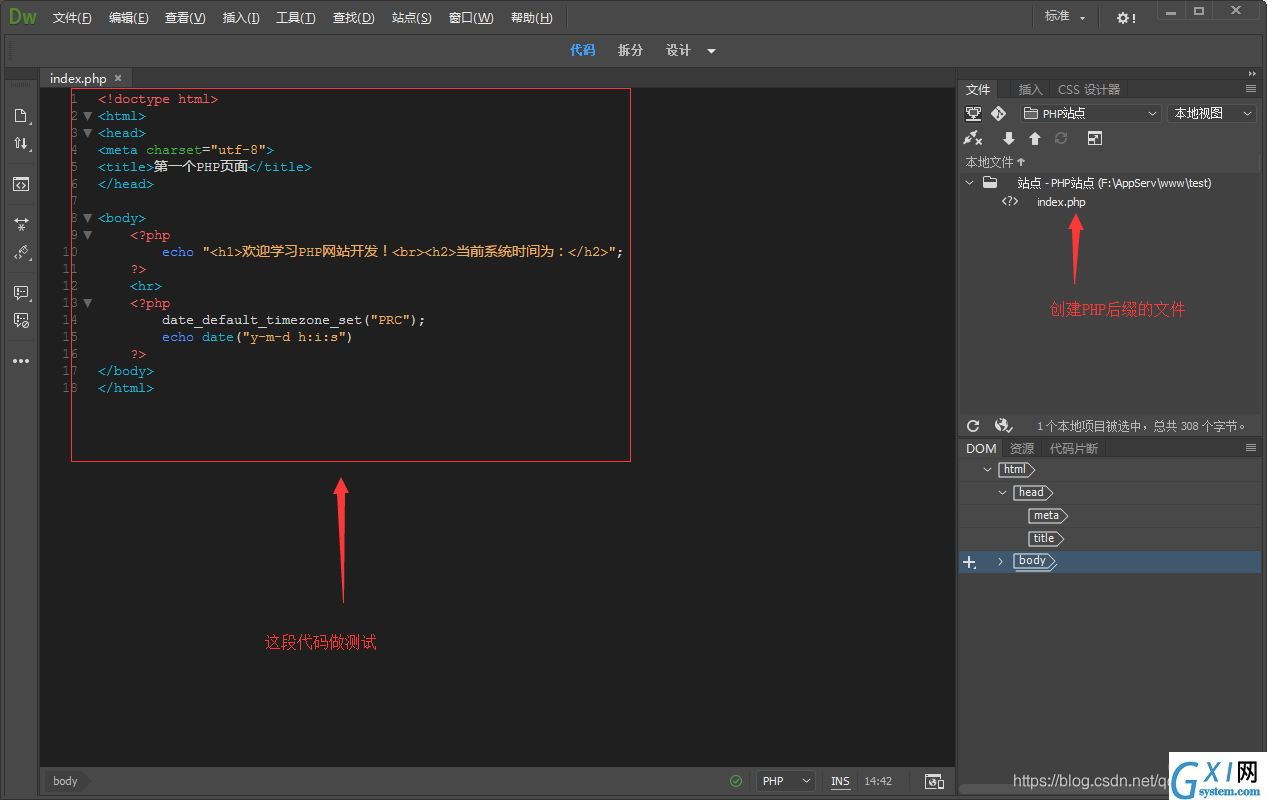Open the view mode dropdown arrow beside 设计
Viewport: 1267px width, 800px height.
pyautogui.click(x=712, y=51)
